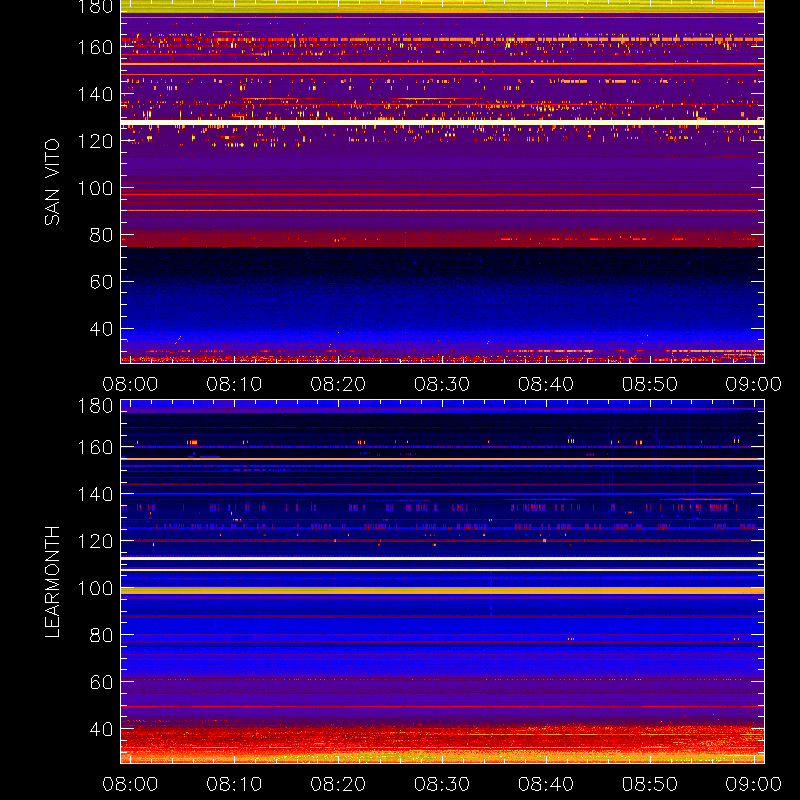Click 09:00 time label below San Vito plot

pos(754,384)
